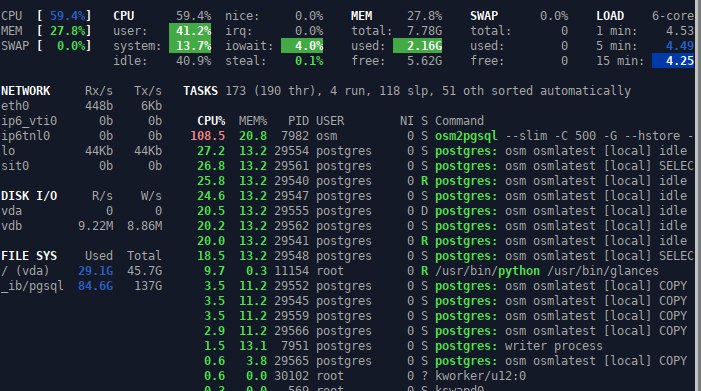The image size is (701, 391).
Task: Select the lo network interface row
Action: 81,151
